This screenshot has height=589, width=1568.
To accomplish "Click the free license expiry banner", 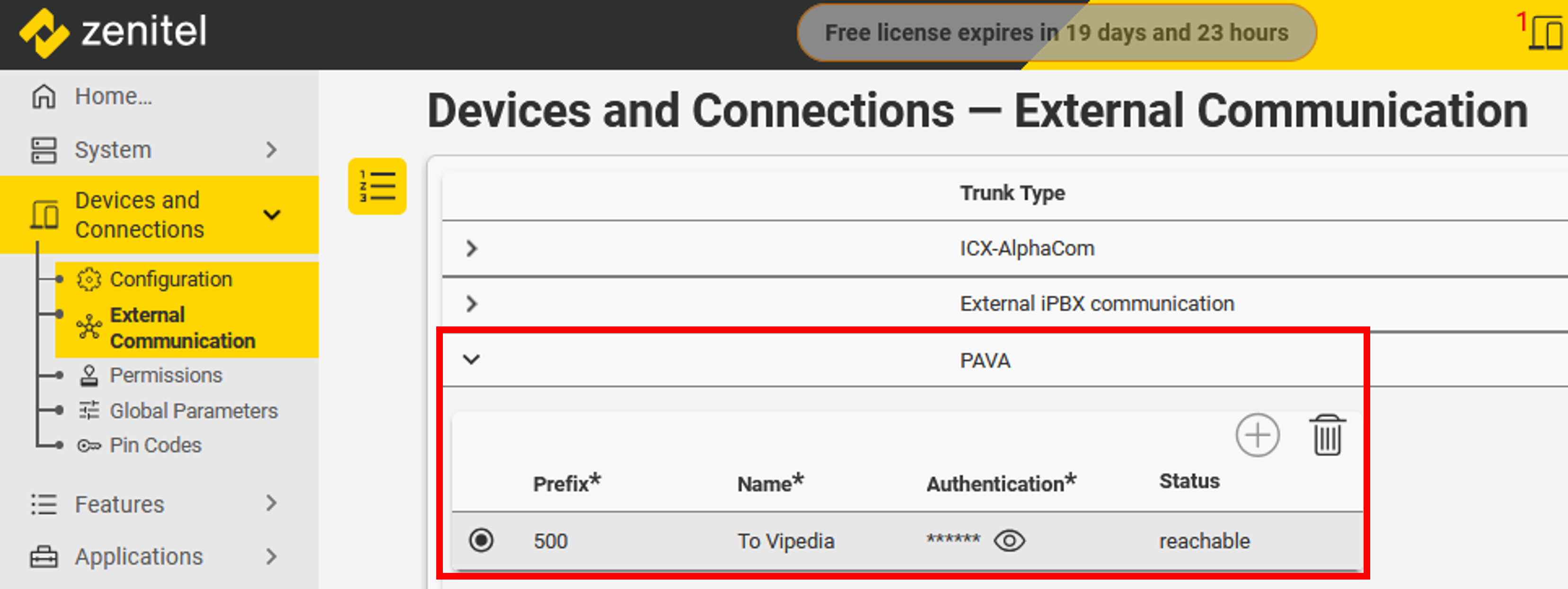I will click(1056, 33).
